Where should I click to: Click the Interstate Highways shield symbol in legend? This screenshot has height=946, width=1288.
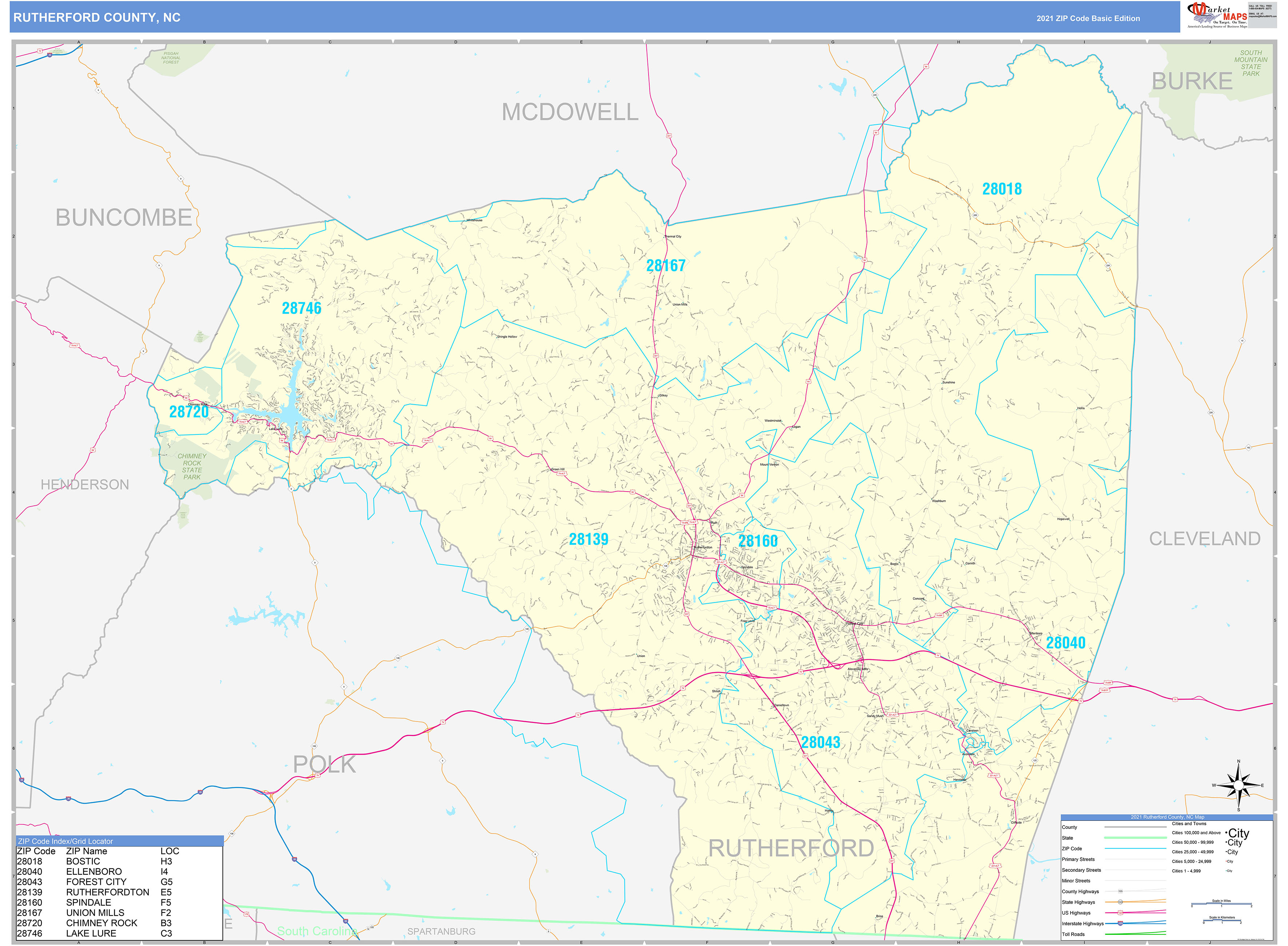pyautogui.click(x=1121, y=922)
